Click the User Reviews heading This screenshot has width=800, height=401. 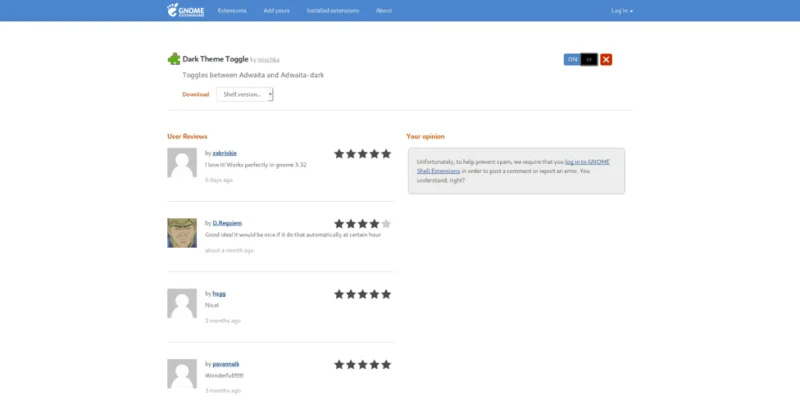point(187,136)
